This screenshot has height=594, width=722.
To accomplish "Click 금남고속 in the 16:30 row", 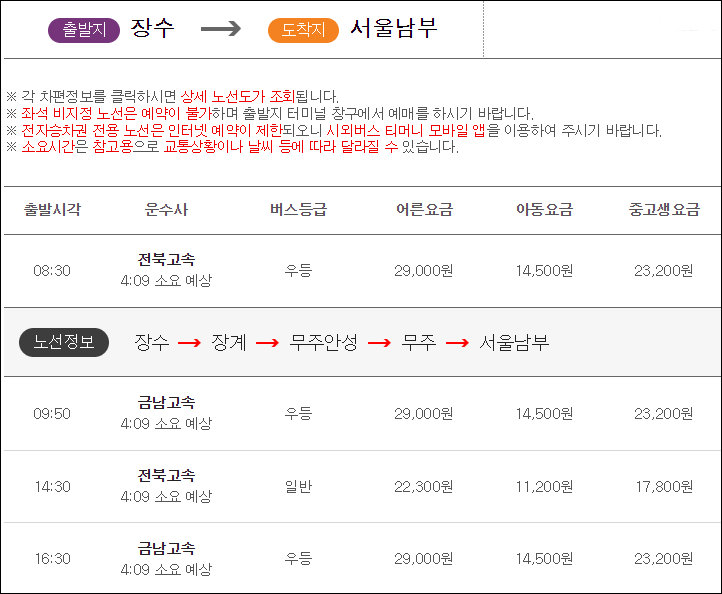I will click(166, 548).
